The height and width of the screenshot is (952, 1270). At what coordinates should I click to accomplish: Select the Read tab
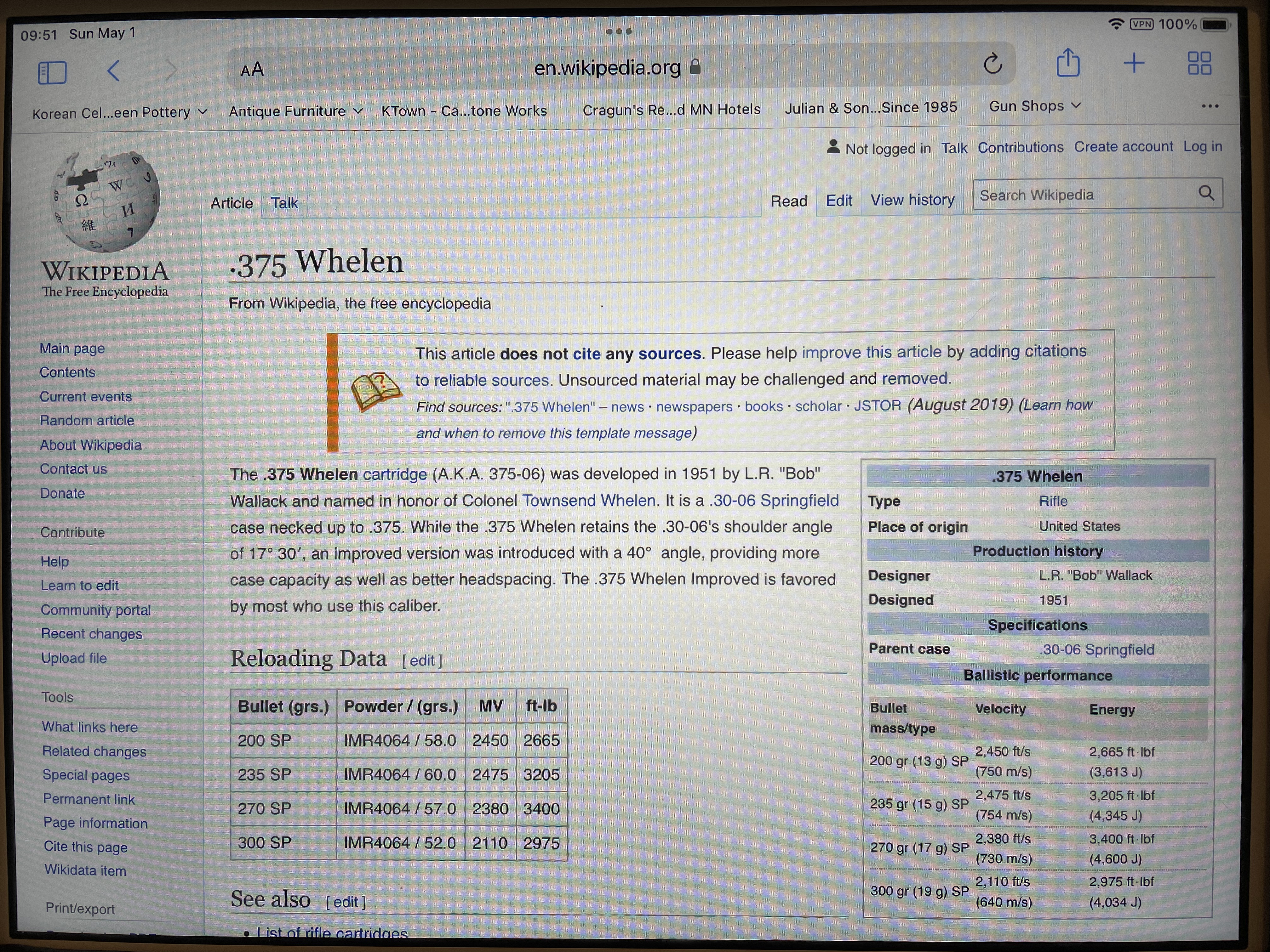coord(789,201)
